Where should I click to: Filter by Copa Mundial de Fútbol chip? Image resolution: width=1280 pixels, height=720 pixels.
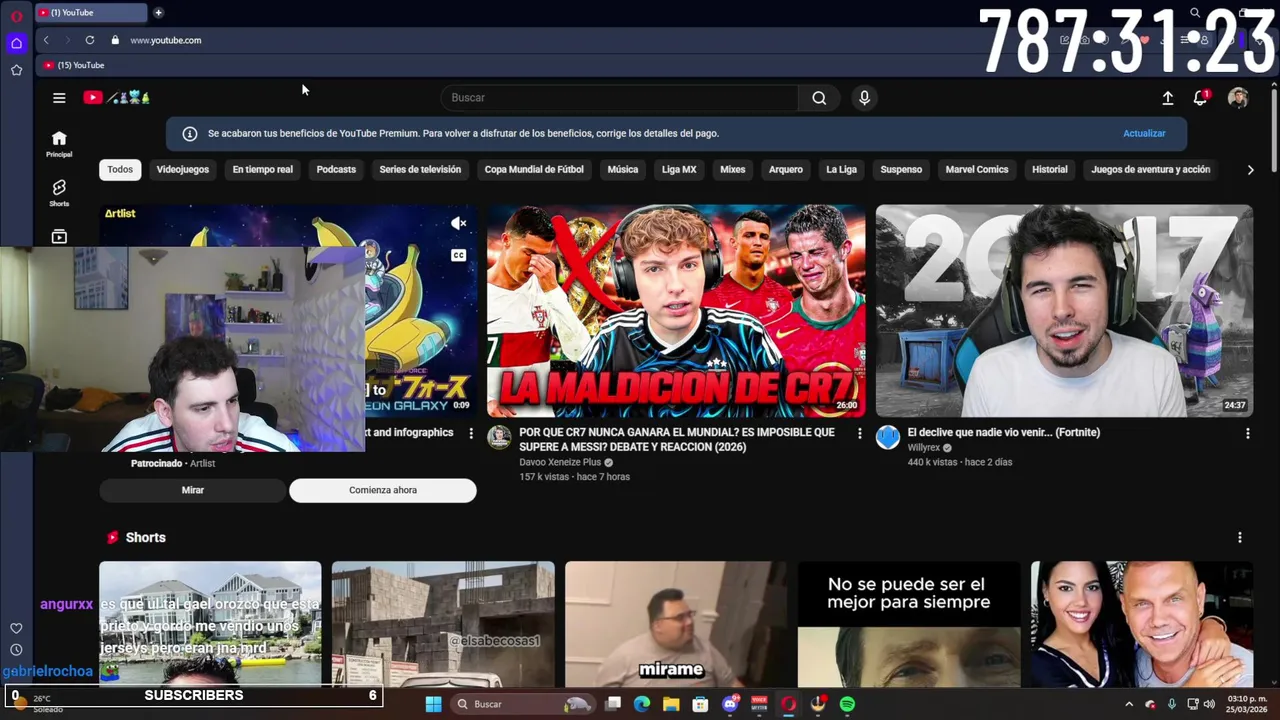[x=534, y=170]
